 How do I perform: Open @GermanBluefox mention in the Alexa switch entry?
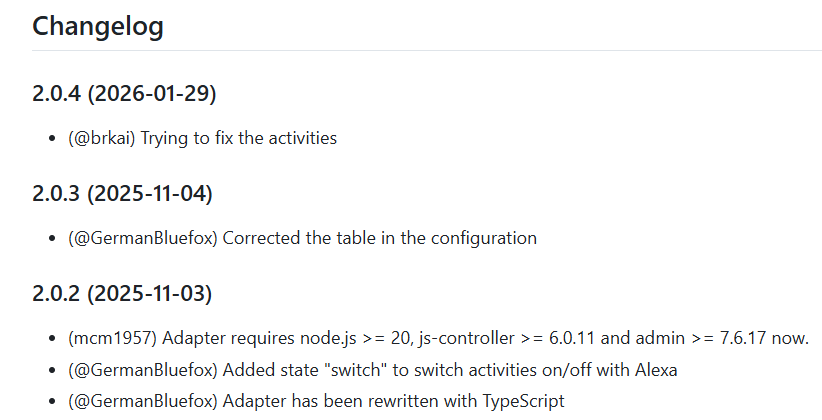(x=143, y=370)
